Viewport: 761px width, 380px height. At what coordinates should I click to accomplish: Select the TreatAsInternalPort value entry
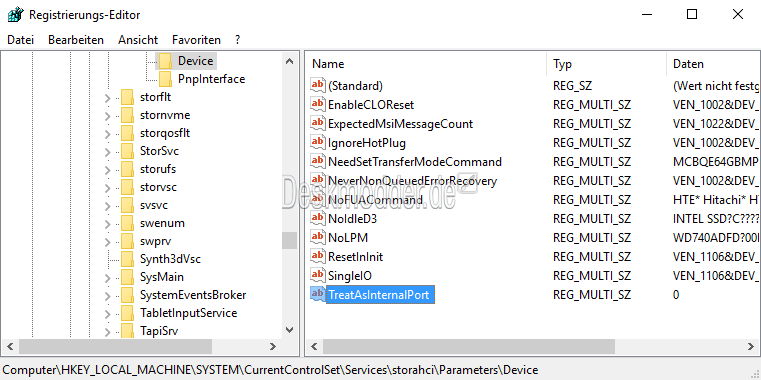379,295
